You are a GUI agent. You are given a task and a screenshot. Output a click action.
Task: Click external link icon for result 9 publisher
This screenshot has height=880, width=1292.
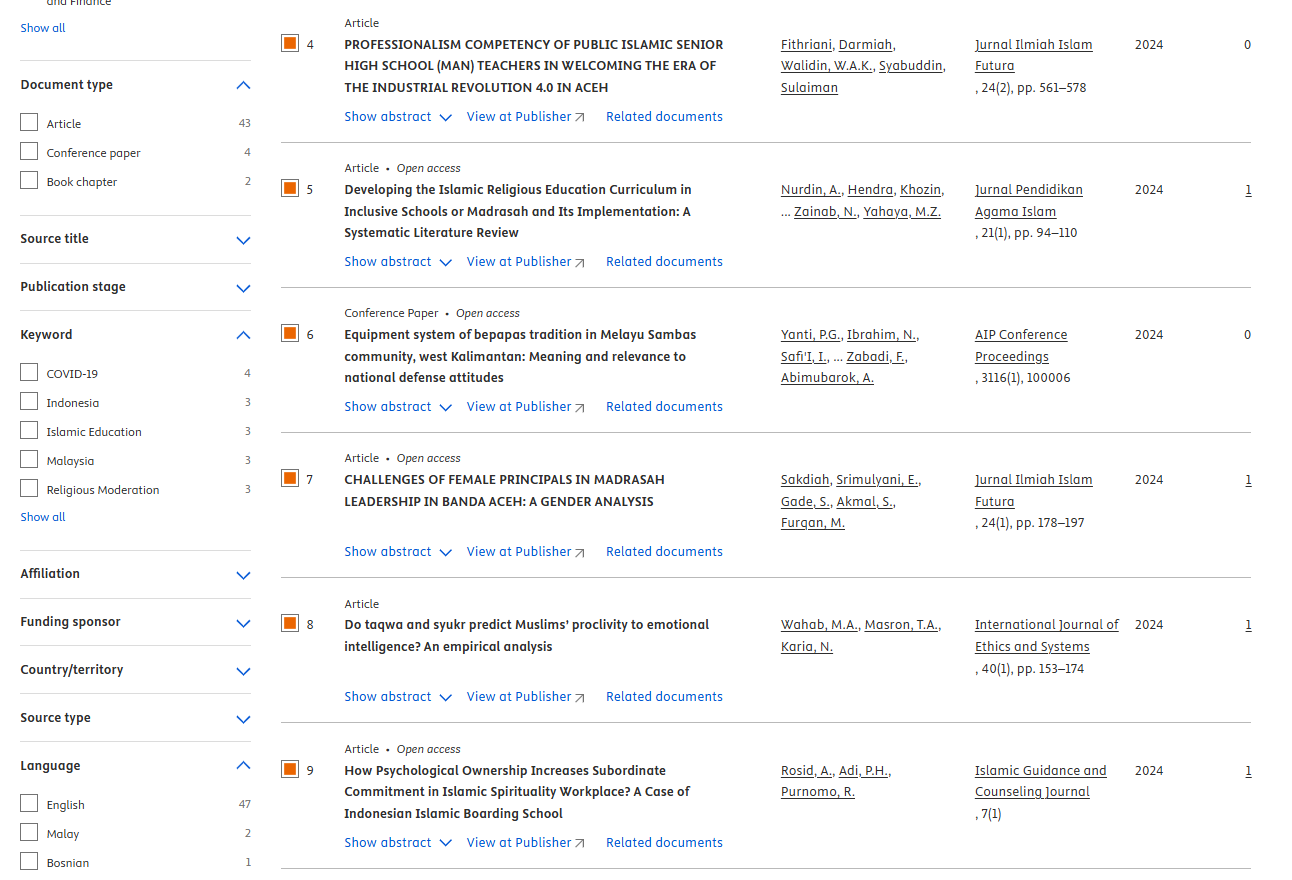580,844
